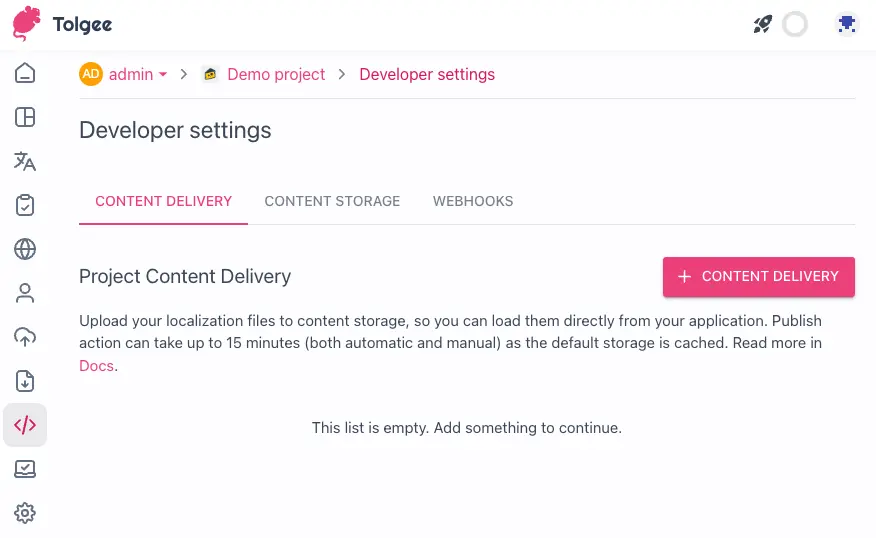
Task: Open the Docs link
Action: pos(97,367)
